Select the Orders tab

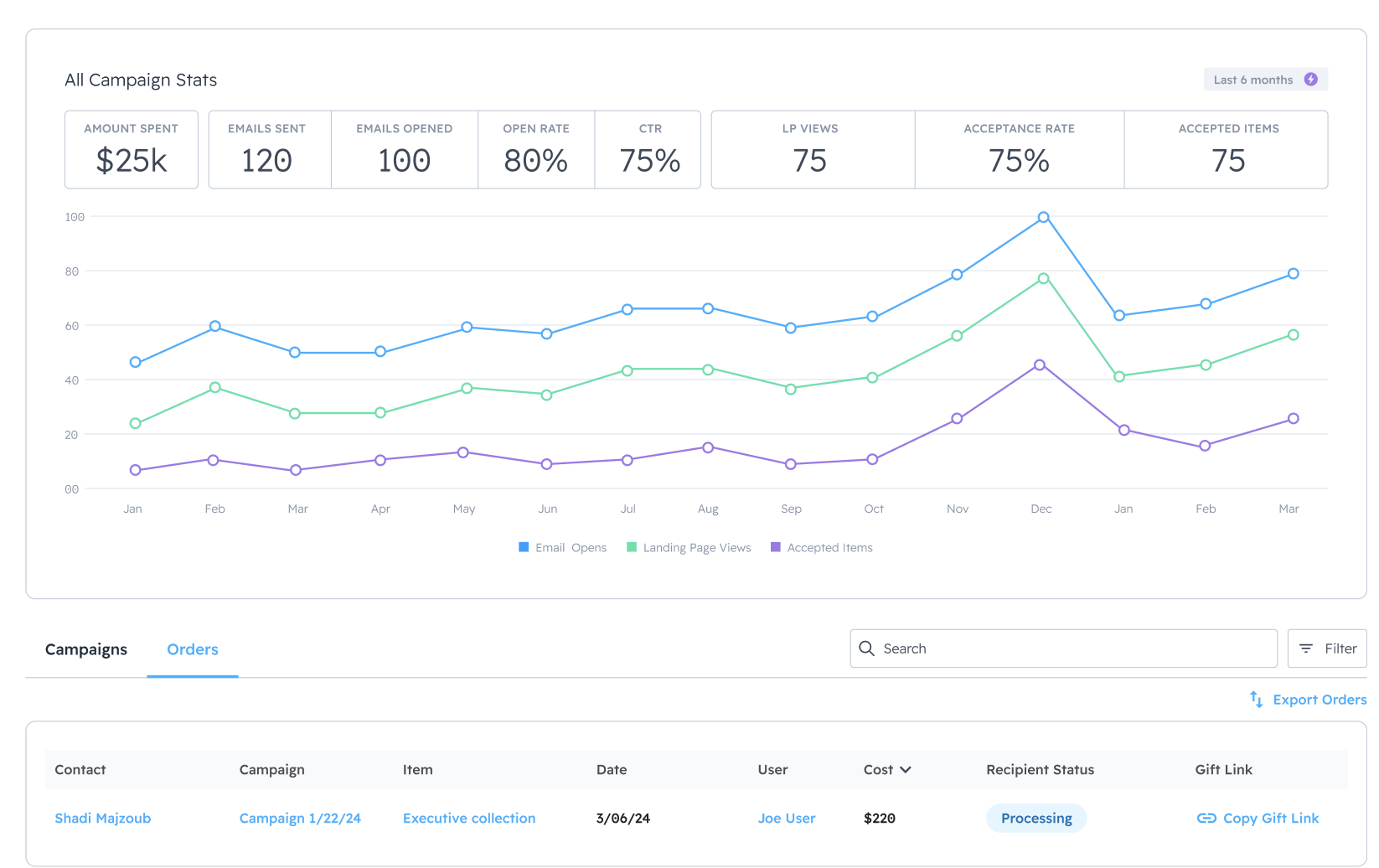(193, 649)
